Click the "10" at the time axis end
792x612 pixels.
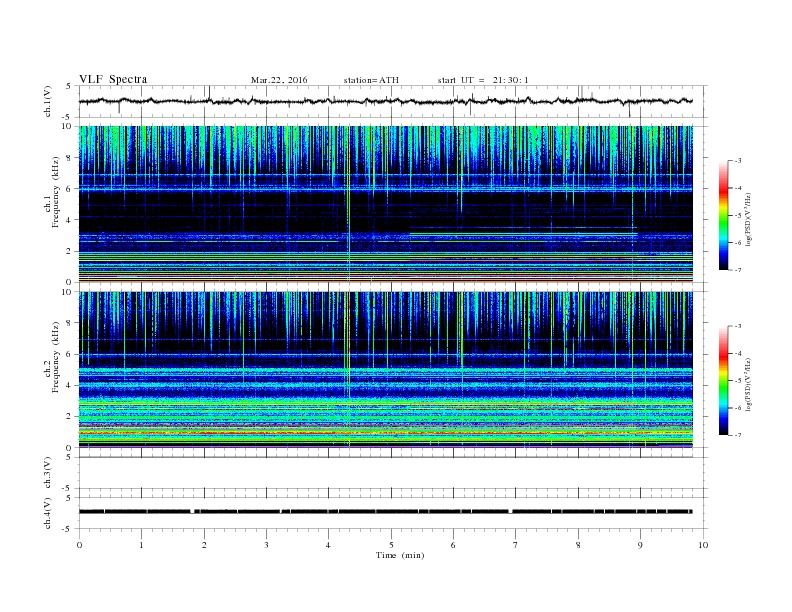pyautogui.click(x=703, y=545)
